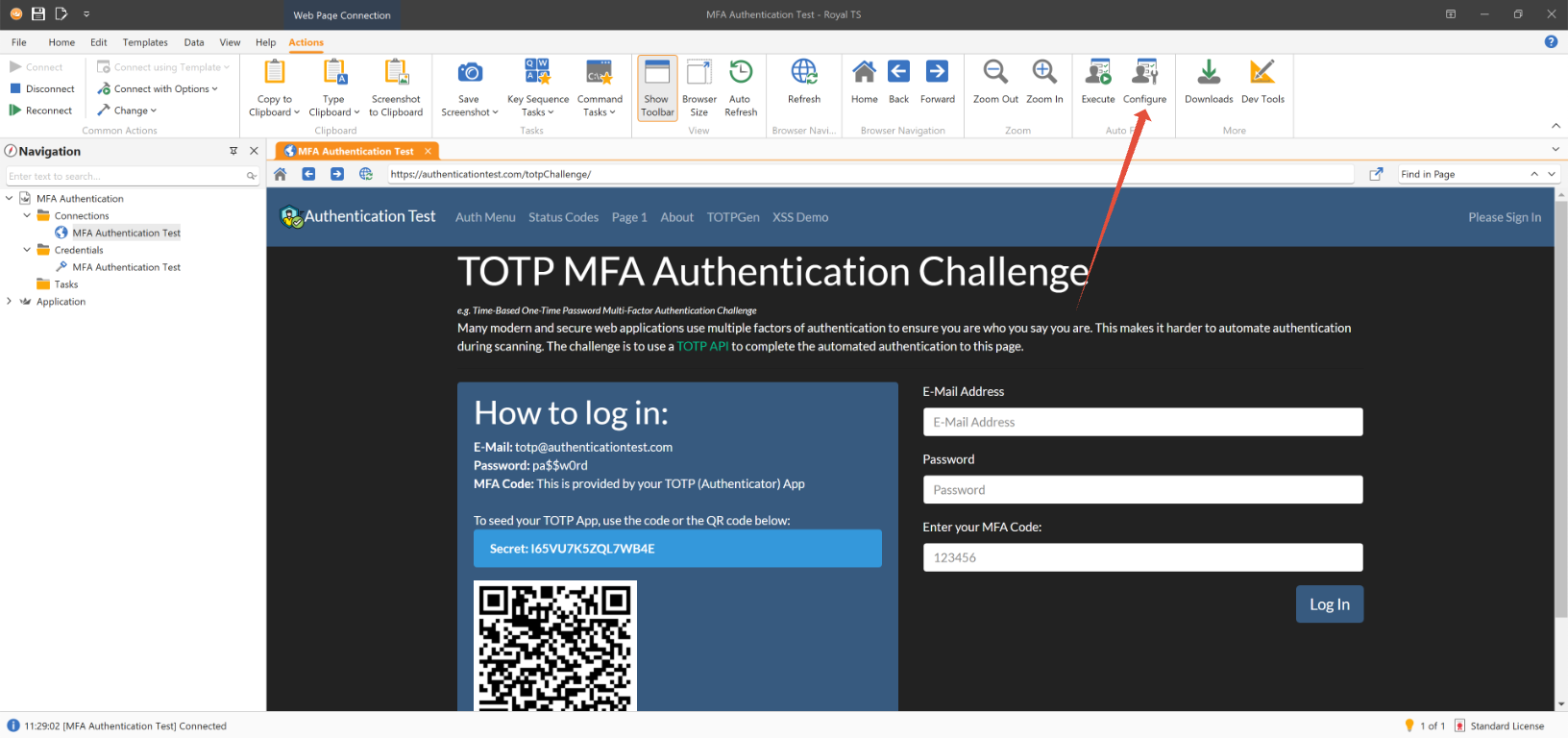Click Zoom In magnifier

pos(1044,72)
